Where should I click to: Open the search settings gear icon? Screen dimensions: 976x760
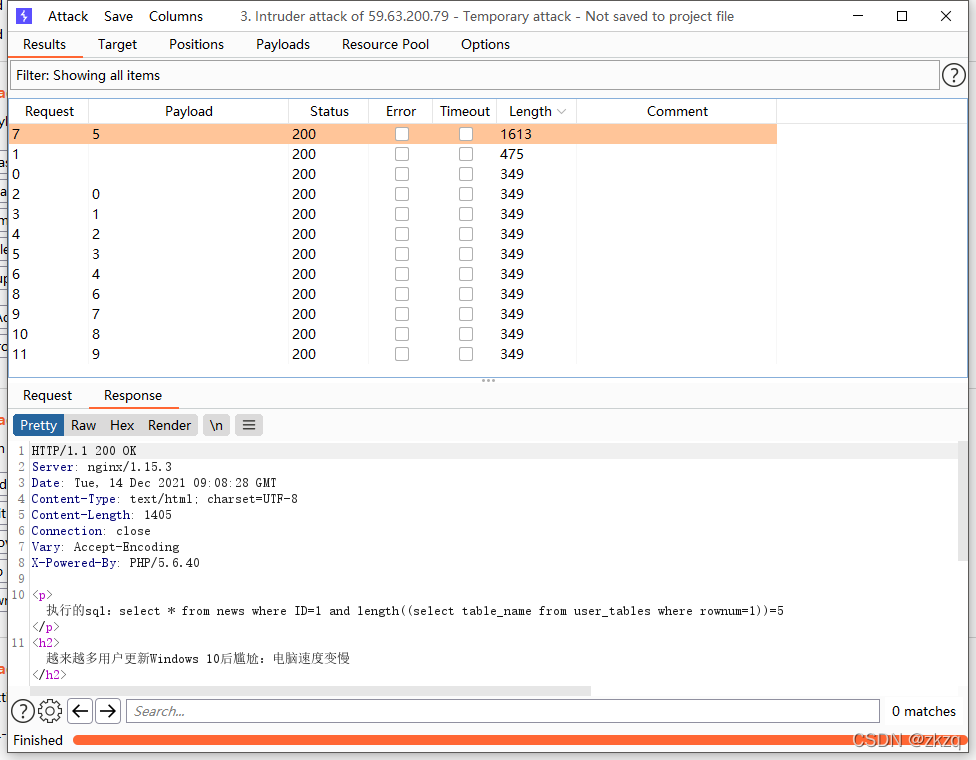click(x=50, y=711)
